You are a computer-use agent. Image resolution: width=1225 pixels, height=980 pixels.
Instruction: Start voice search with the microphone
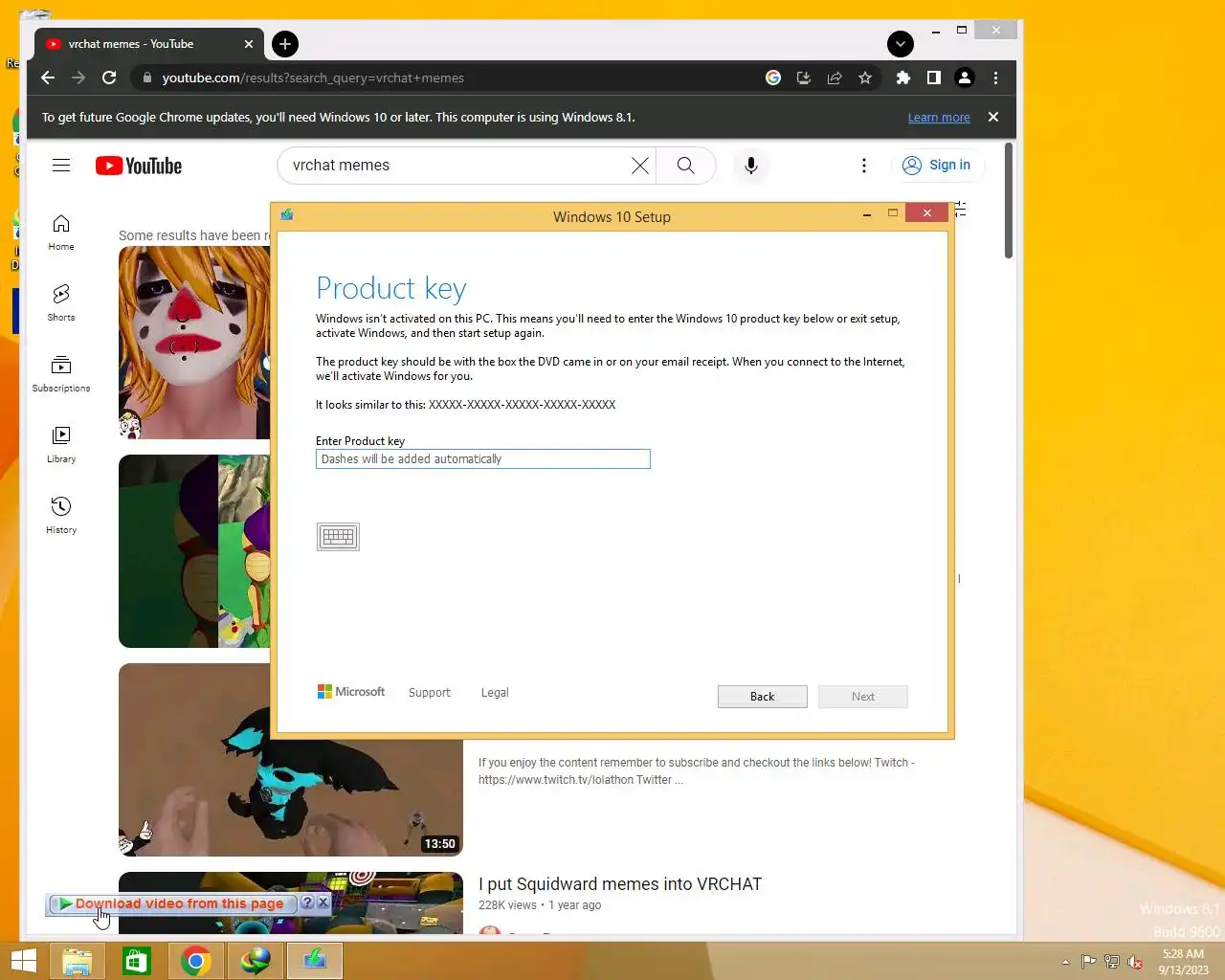coord(751,166)
